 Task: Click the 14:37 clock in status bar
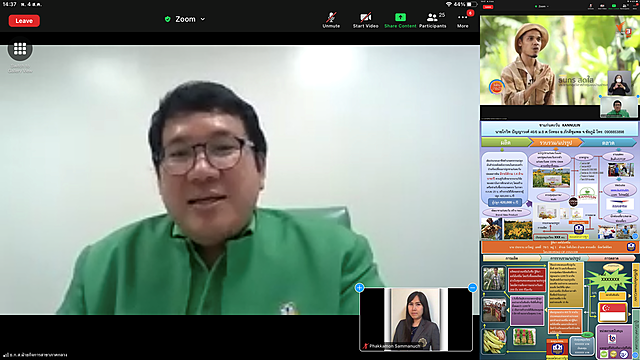pos(9,4)
